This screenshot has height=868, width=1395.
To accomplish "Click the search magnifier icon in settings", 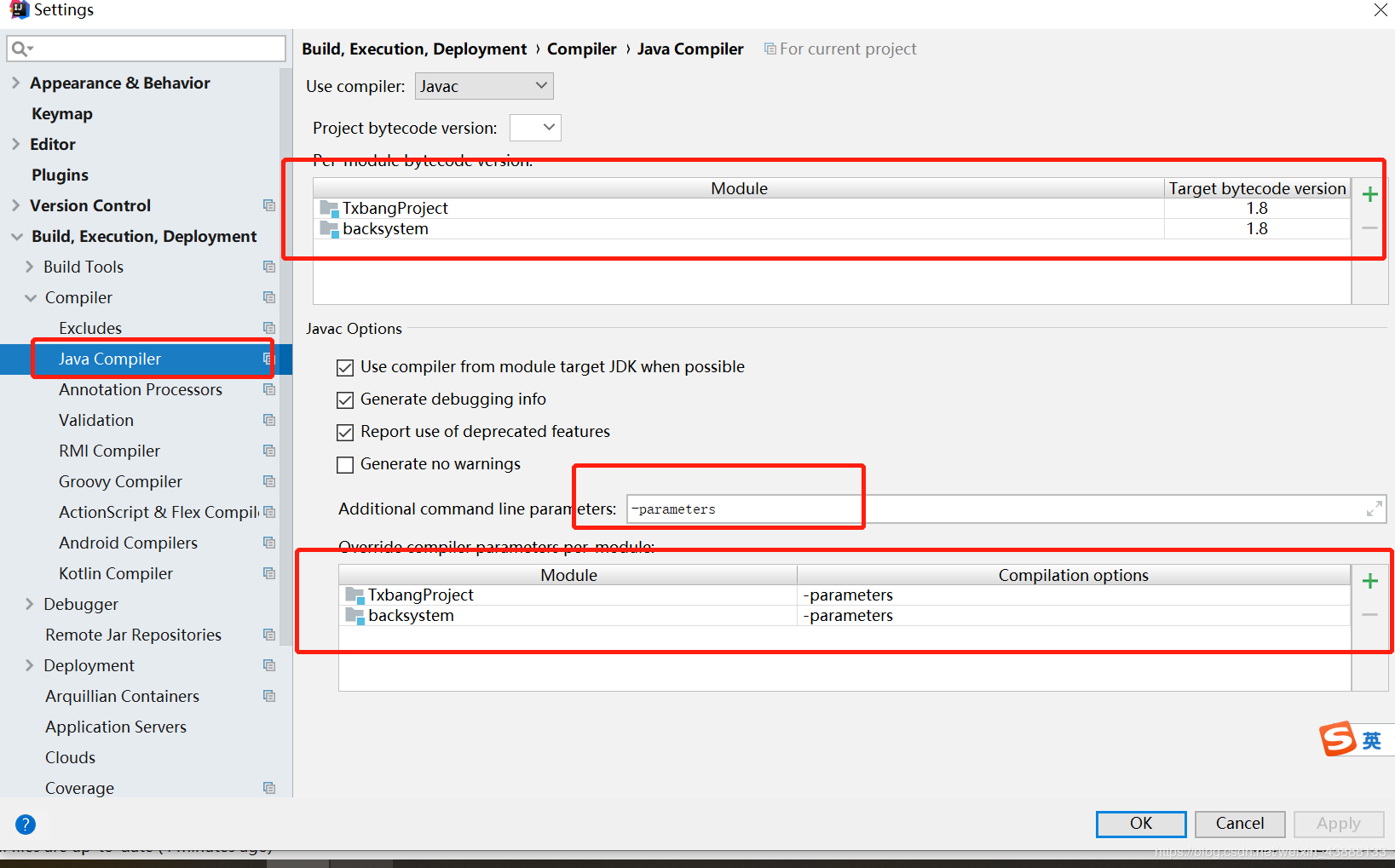I will point(20,49).
